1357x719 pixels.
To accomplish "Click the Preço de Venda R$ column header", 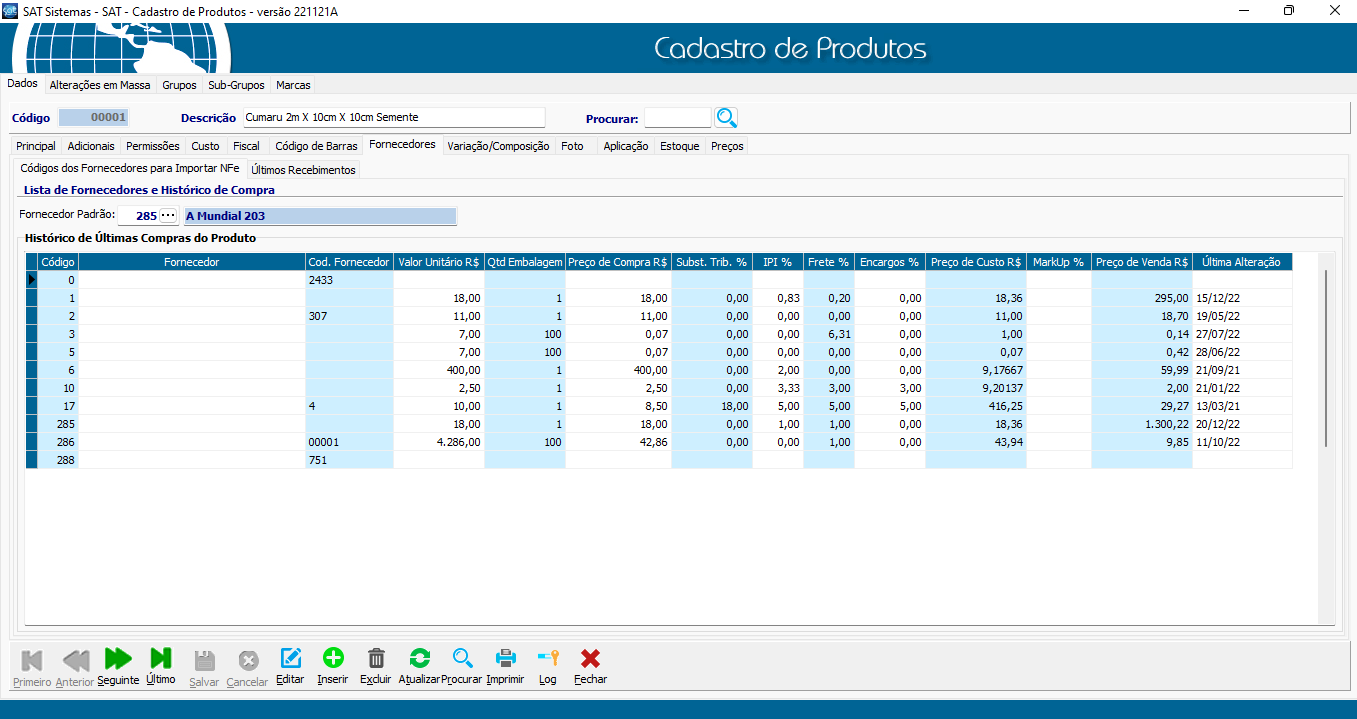I will point(1141,262).
